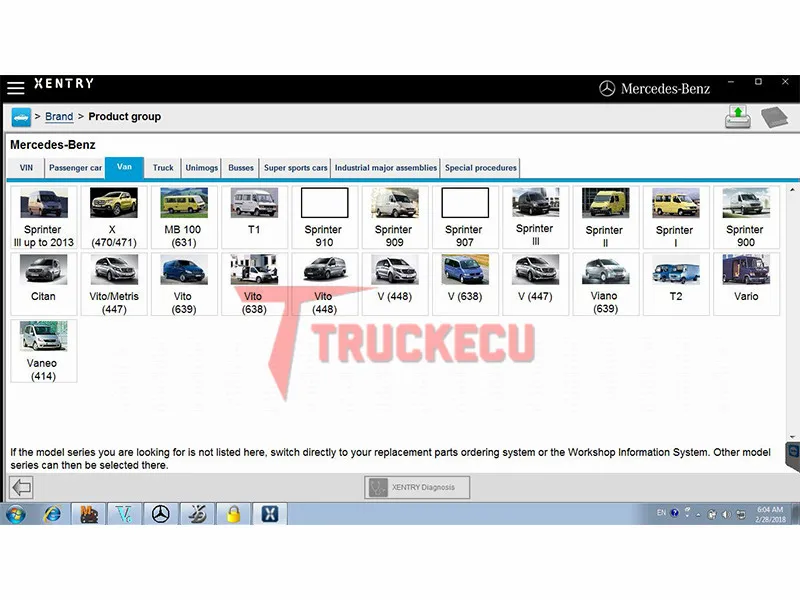
Task: Open the XENTRY hamburger menu
Action: [x=15, y=87]
